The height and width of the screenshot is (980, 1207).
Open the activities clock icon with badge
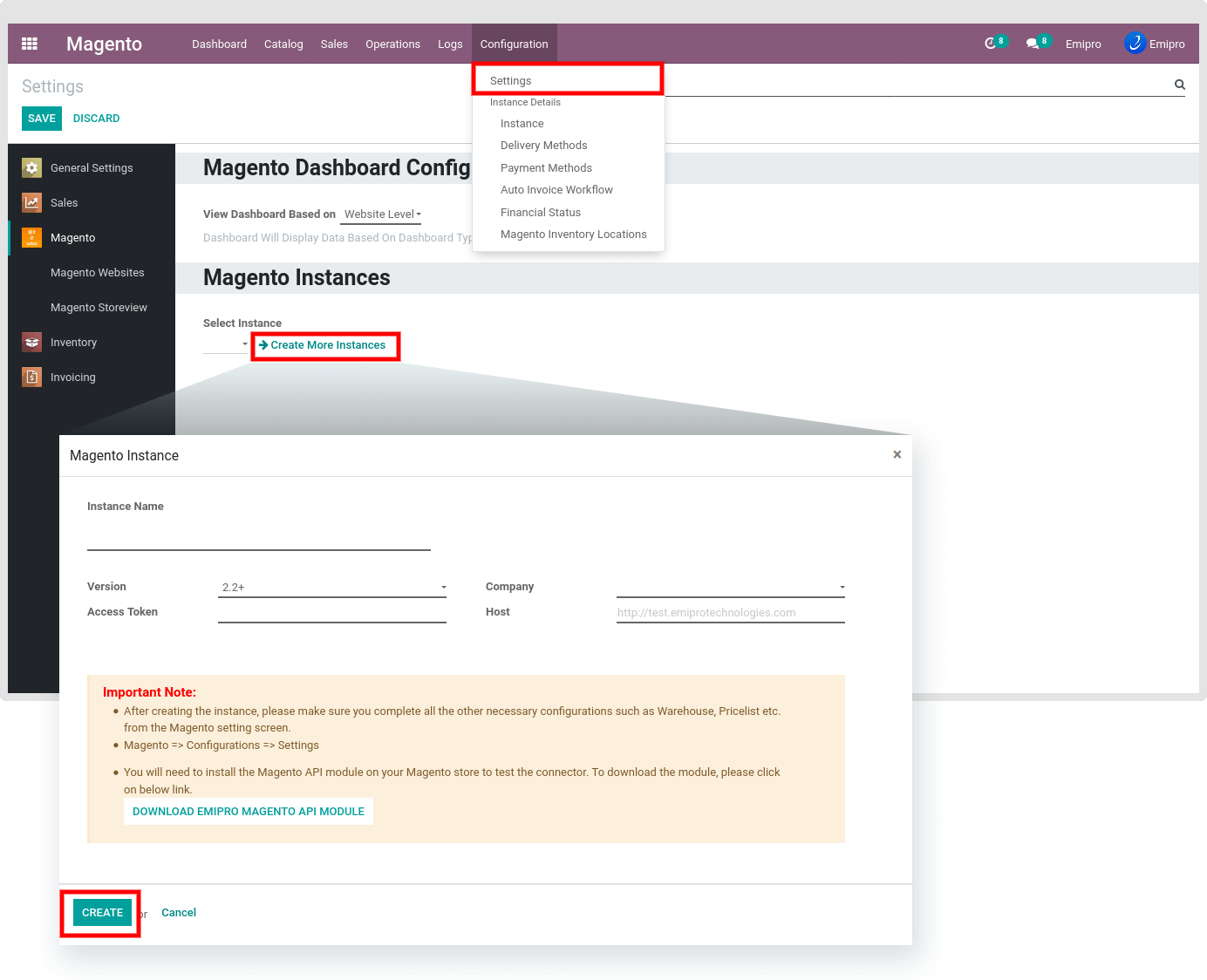[994, 43]
